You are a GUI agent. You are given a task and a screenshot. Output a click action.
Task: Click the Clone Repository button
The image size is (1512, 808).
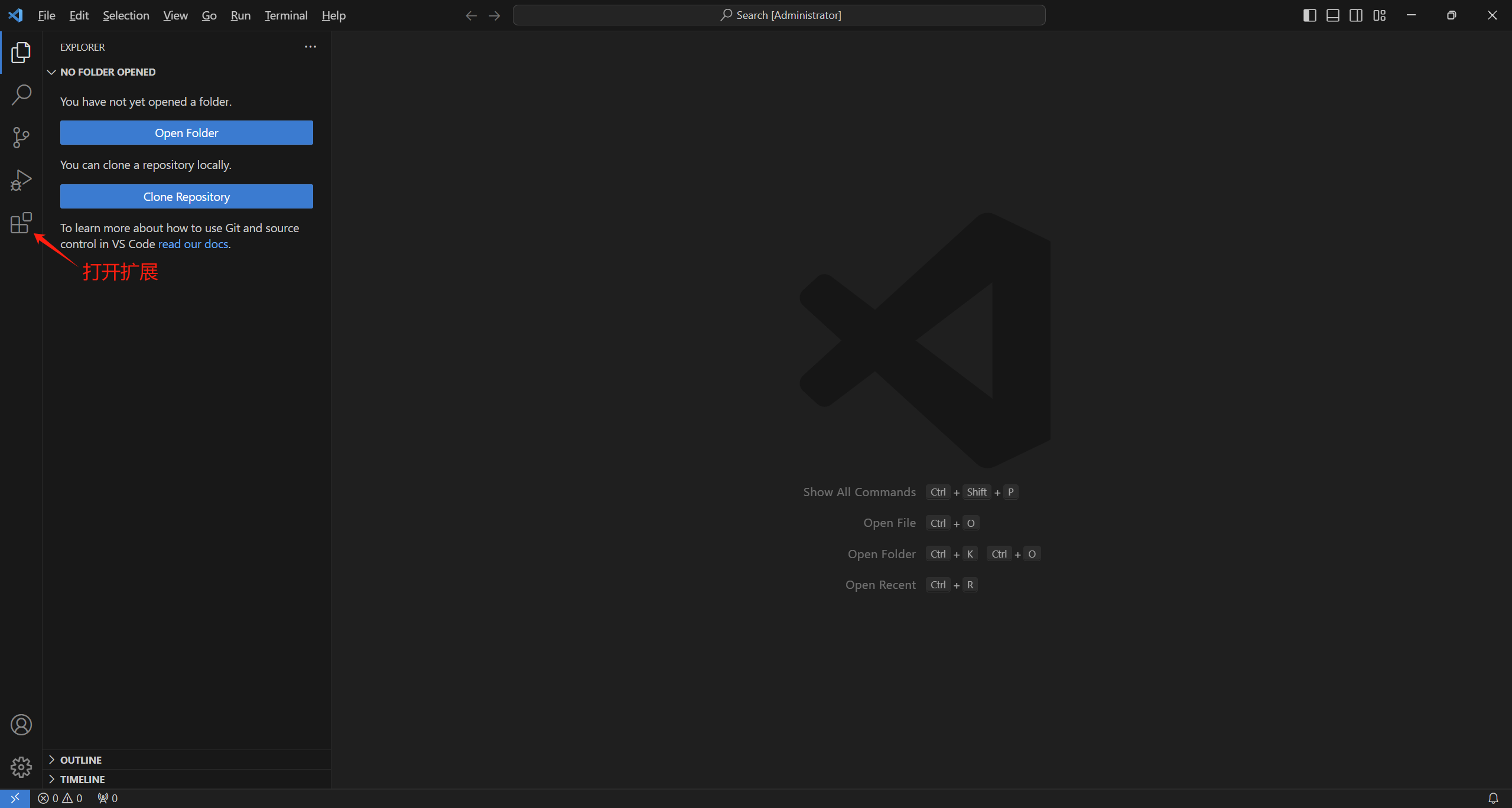click(186, 197)
